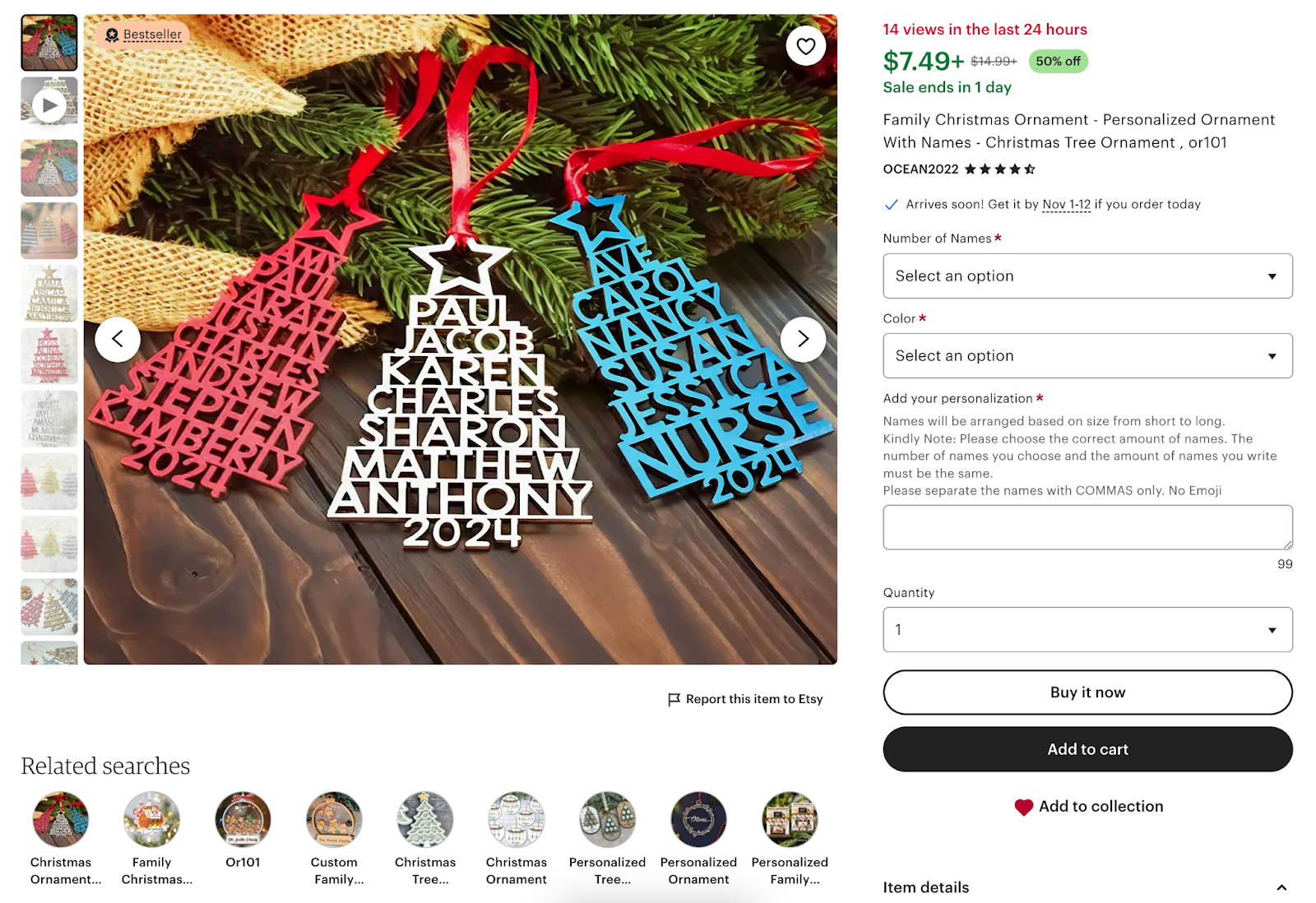
Task: Click the personalization names text box
Action: pos(1087,526)
